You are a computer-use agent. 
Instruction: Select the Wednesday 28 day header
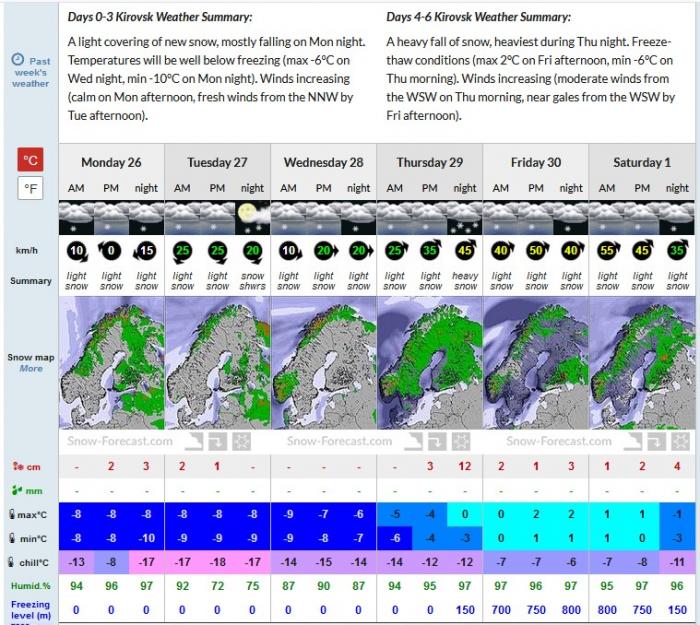(x=324, y=162)
